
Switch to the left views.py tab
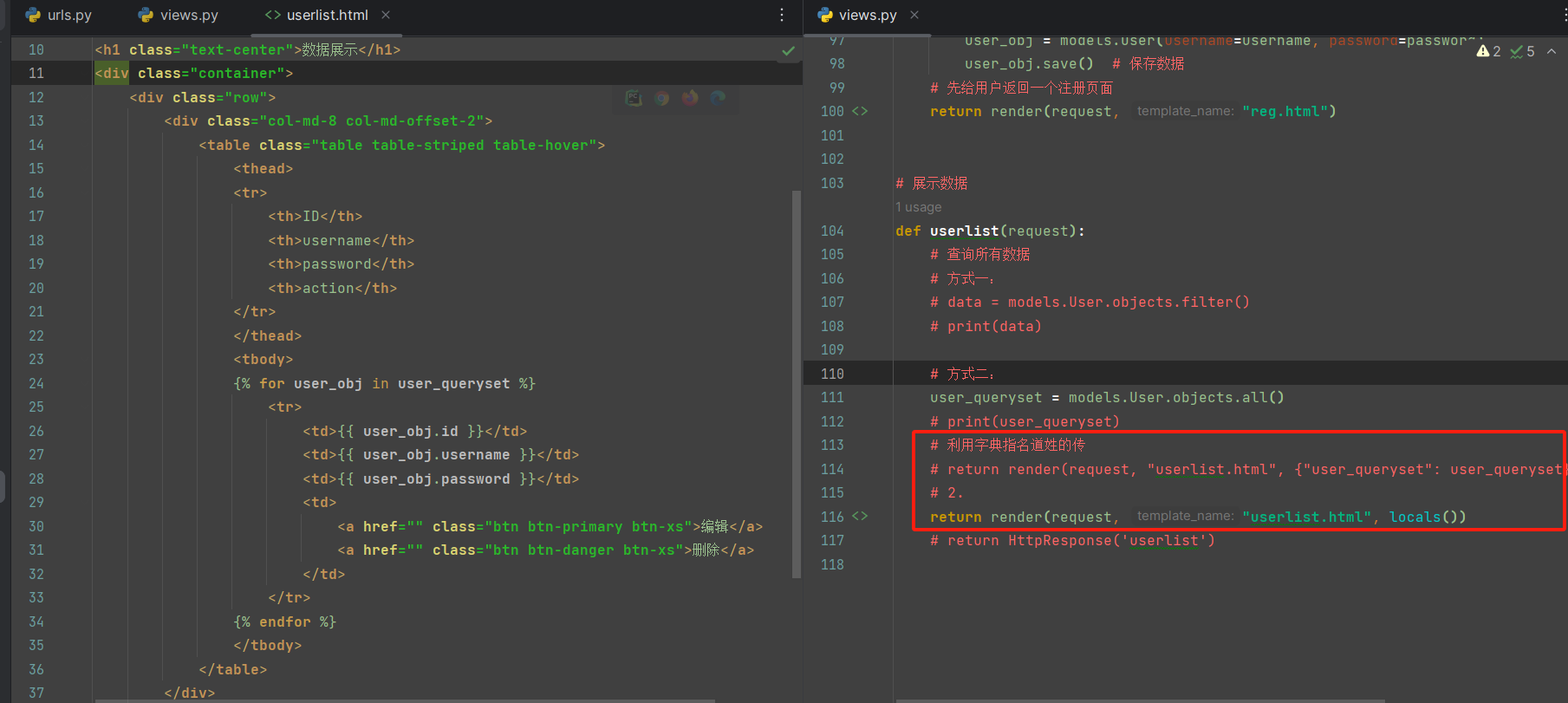(x=179, y=15)
